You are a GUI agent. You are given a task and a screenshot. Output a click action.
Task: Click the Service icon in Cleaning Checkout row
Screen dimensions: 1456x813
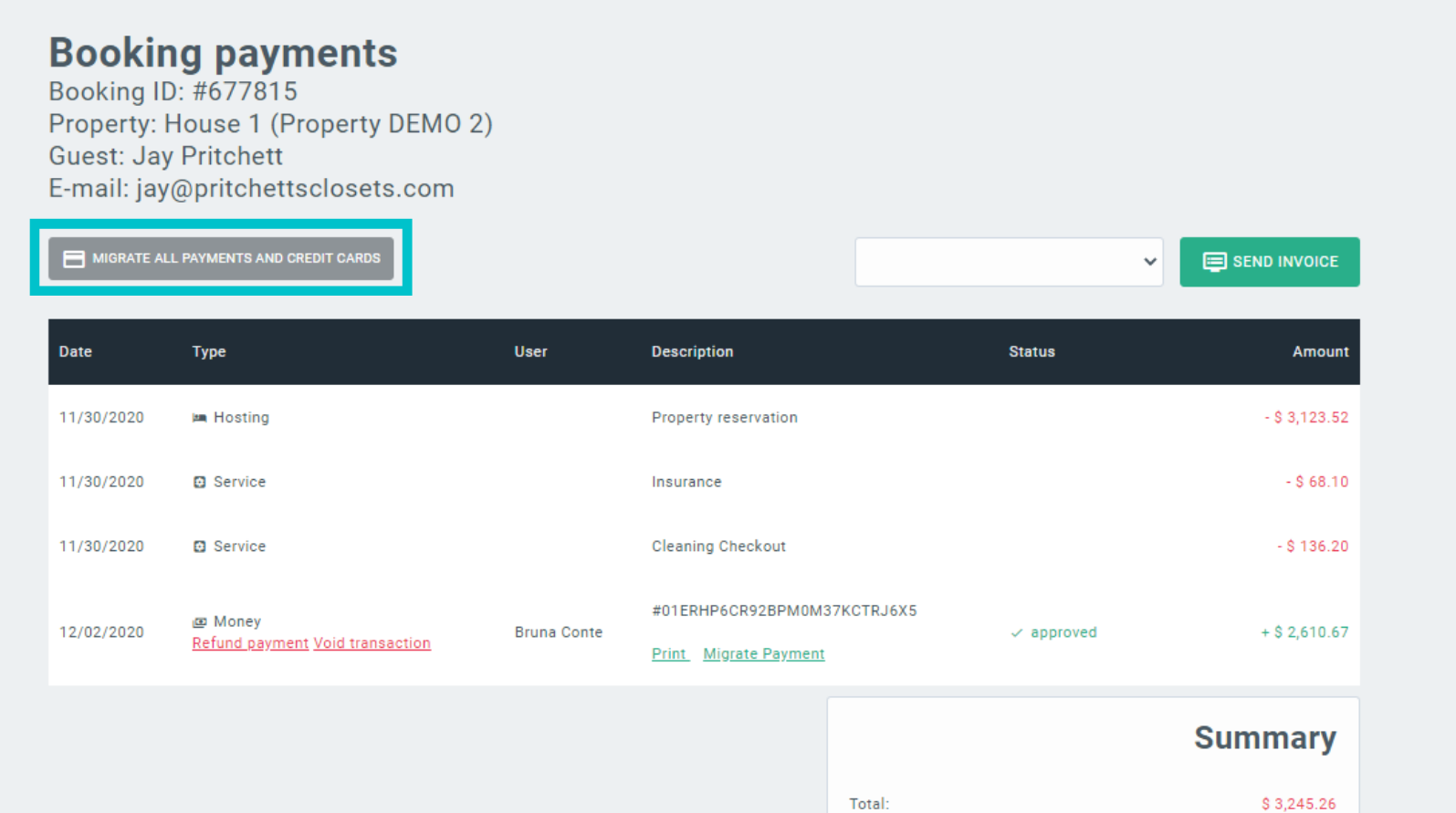point(199,547)
